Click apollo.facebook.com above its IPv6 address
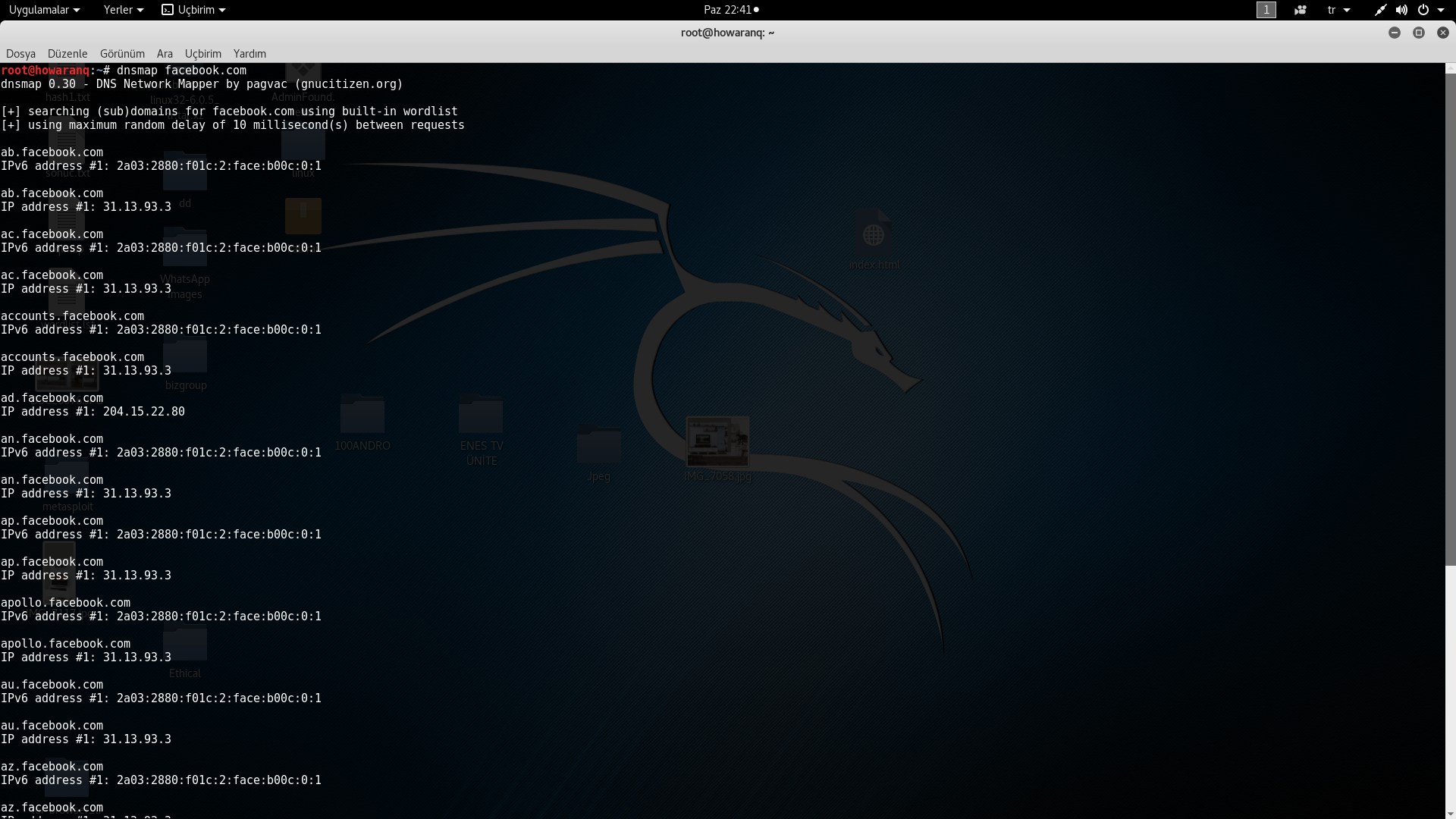The width and height of the screenshot is (1456, 819). point(65,603)
